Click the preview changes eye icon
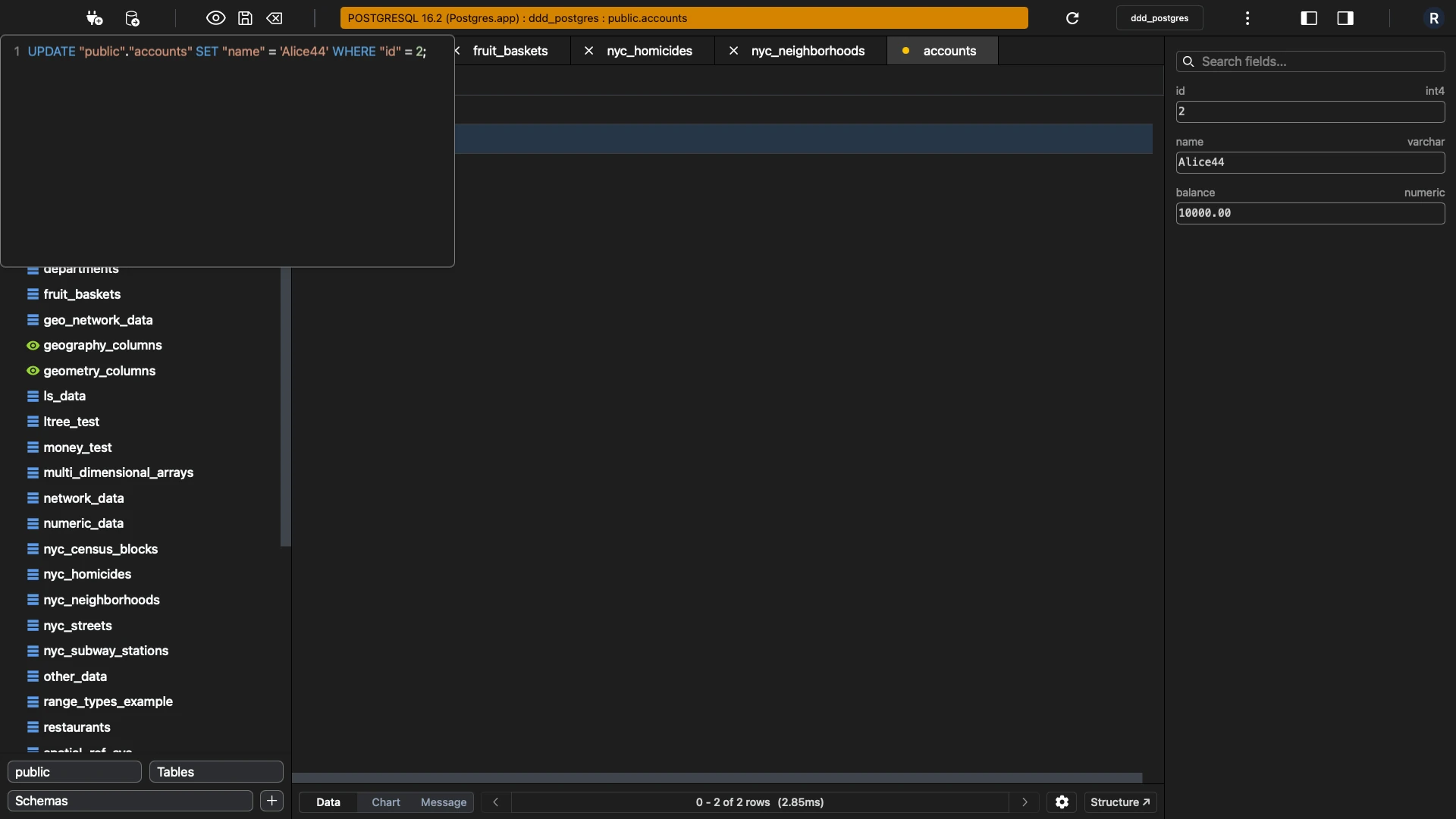Image resolution: width=1456 pixels, height=819 pixels. tap(215, 18)
